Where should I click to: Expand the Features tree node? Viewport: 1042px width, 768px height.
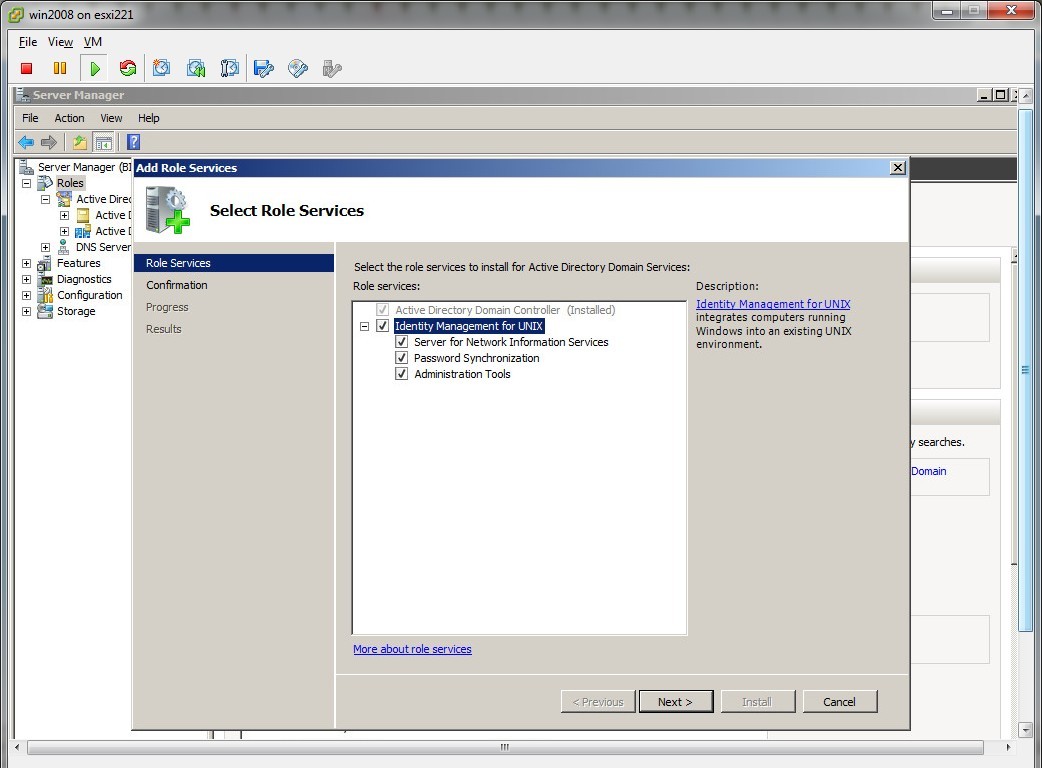coord(26,263)
